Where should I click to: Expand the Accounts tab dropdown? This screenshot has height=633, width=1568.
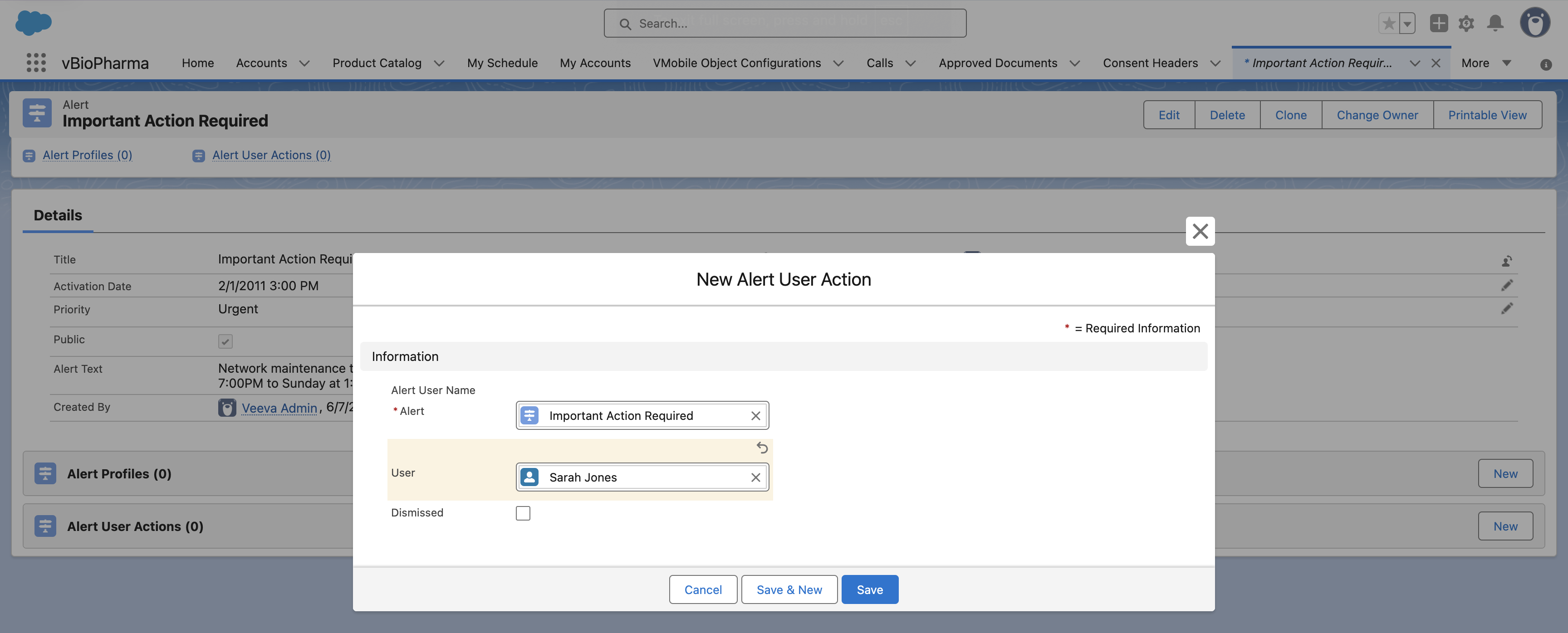pyautogui.click(x=304, y=63)
